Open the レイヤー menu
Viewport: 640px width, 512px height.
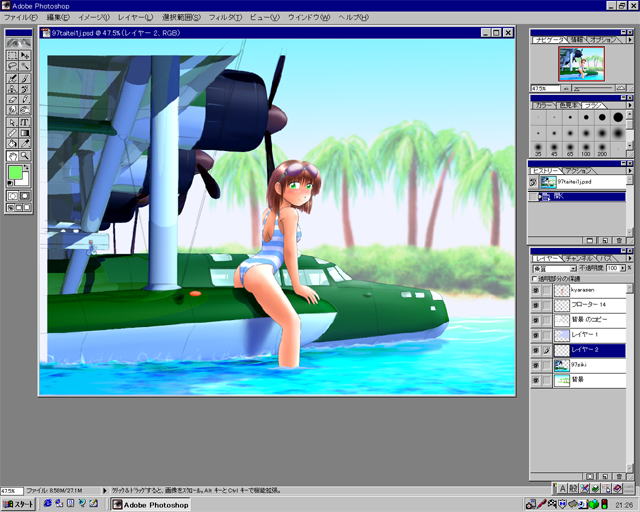[135, 18]
